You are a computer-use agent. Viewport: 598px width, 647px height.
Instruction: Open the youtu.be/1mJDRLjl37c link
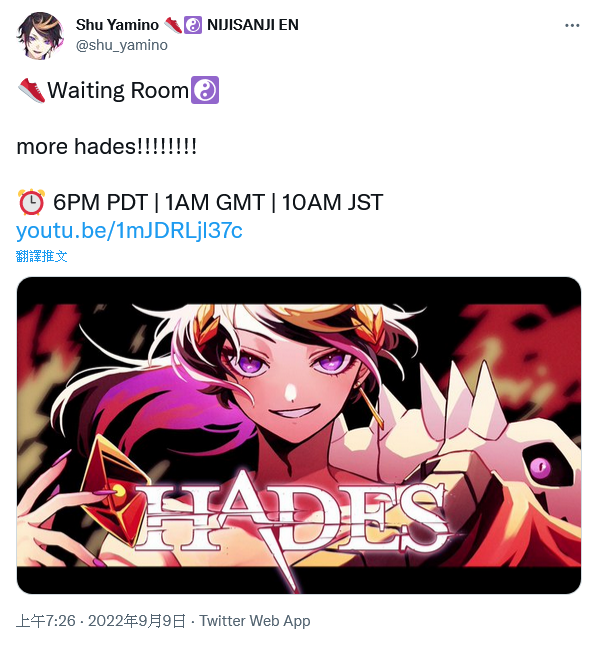[x=129, y=230]
